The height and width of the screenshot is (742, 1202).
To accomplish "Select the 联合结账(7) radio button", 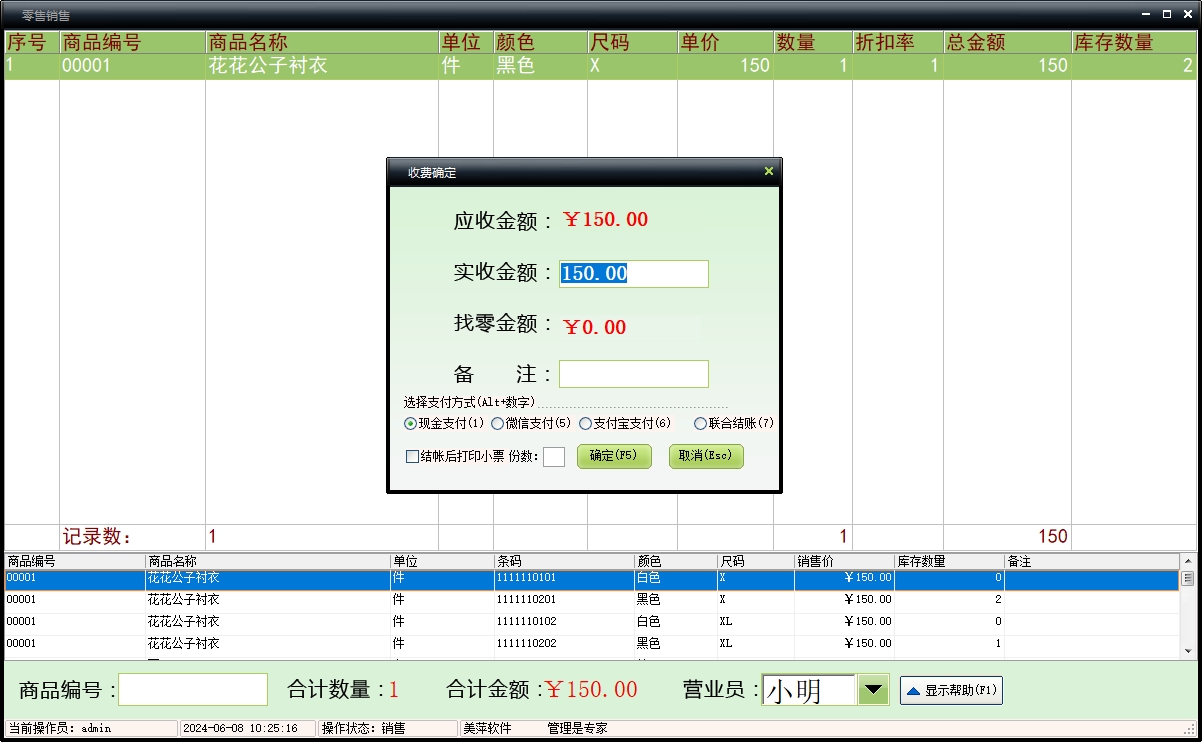I will pyautogui.click(x=700, y=424).
